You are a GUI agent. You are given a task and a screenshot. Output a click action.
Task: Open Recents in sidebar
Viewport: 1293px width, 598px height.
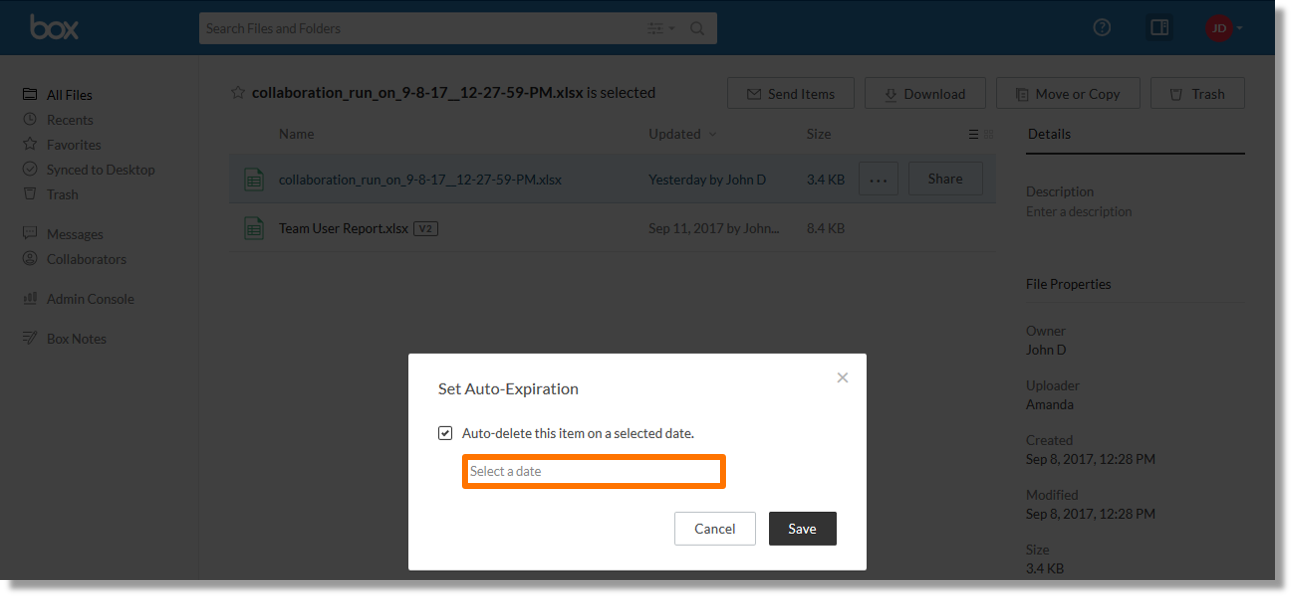(70, 120)
